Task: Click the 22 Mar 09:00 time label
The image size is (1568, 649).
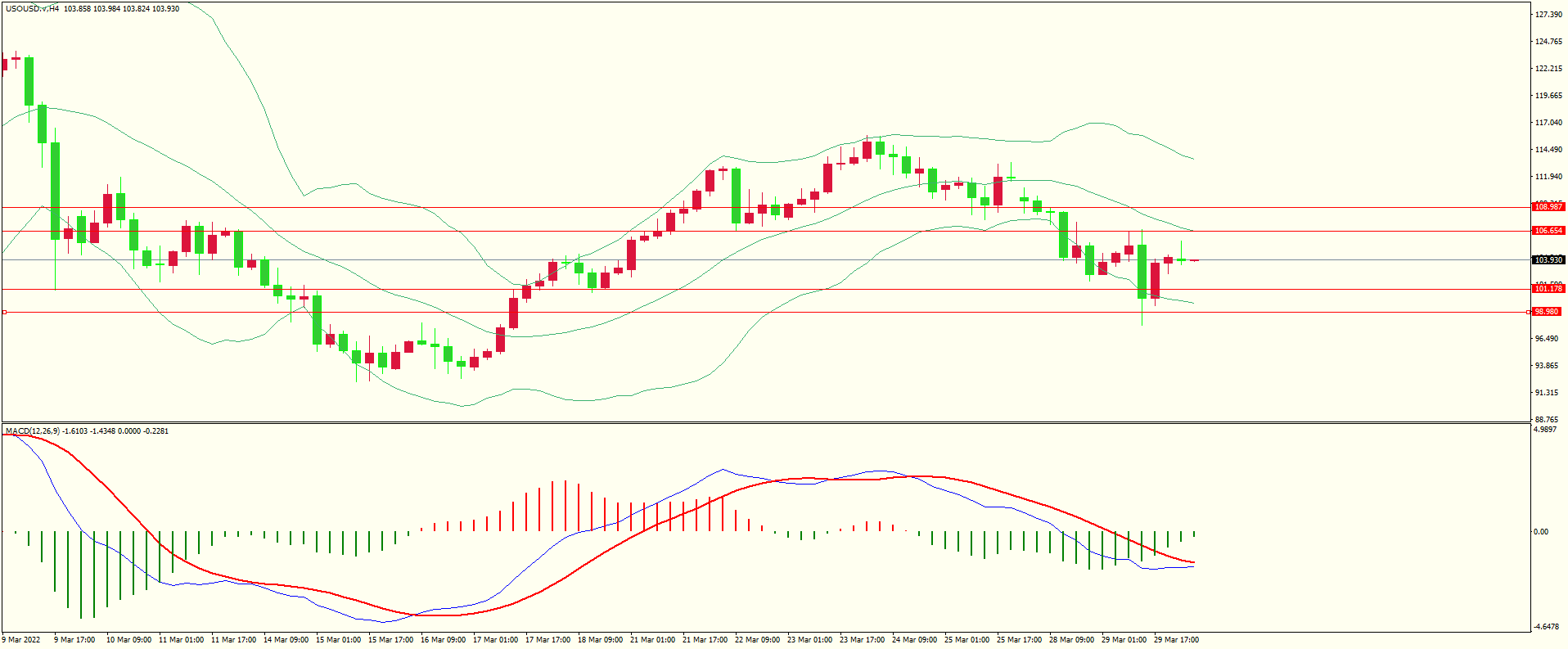Action: pyautogui.click(x=757, y=640)
